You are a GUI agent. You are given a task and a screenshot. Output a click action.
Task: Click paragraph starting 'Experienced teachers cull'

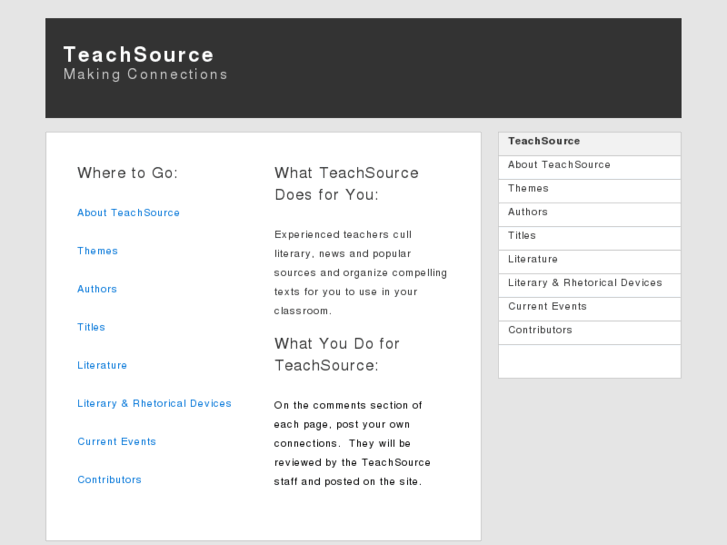360,273
